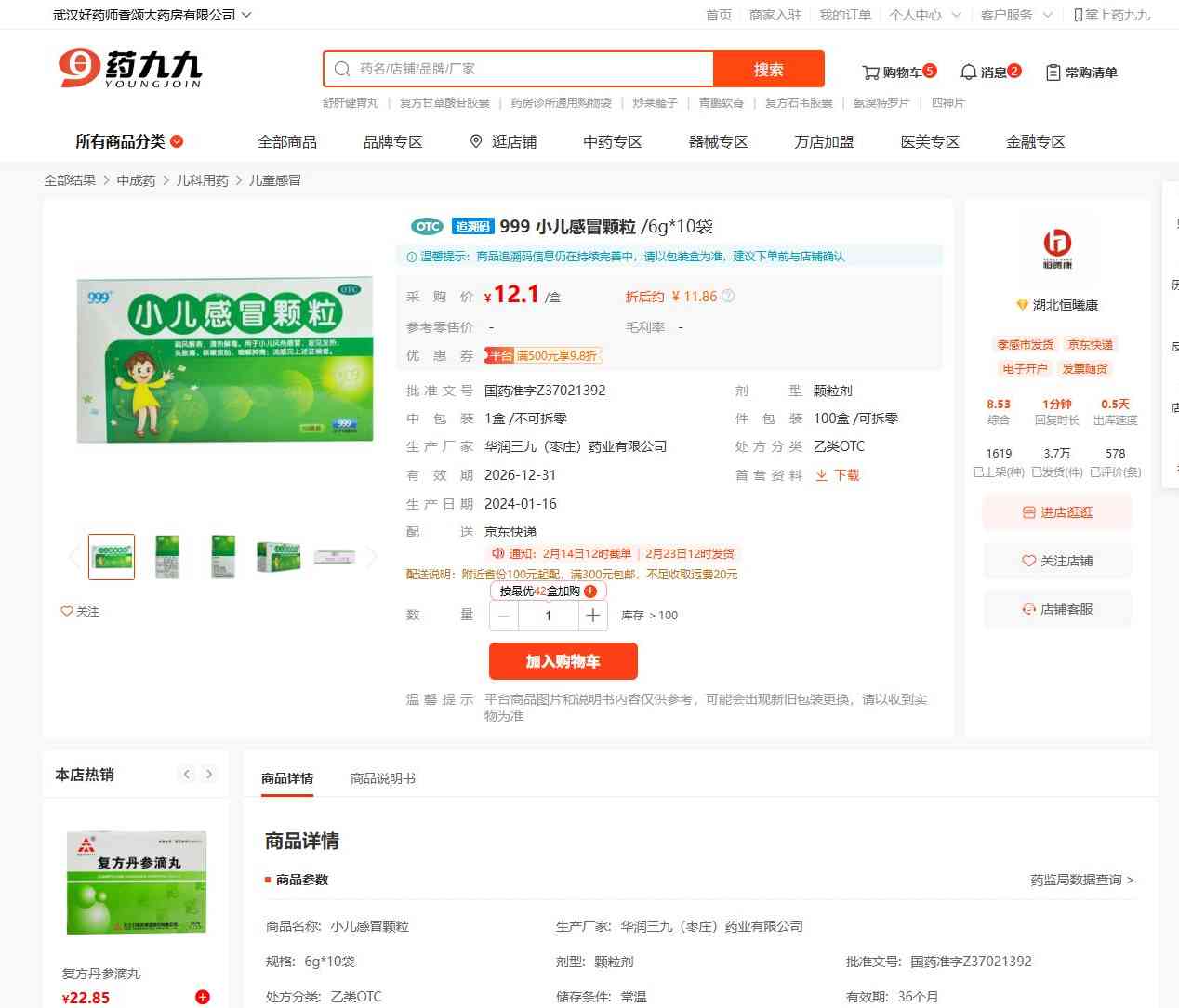Viewport: 1179px width, 1008px height.
Task: Open the shopping cart icon
Action: (870, 73)
